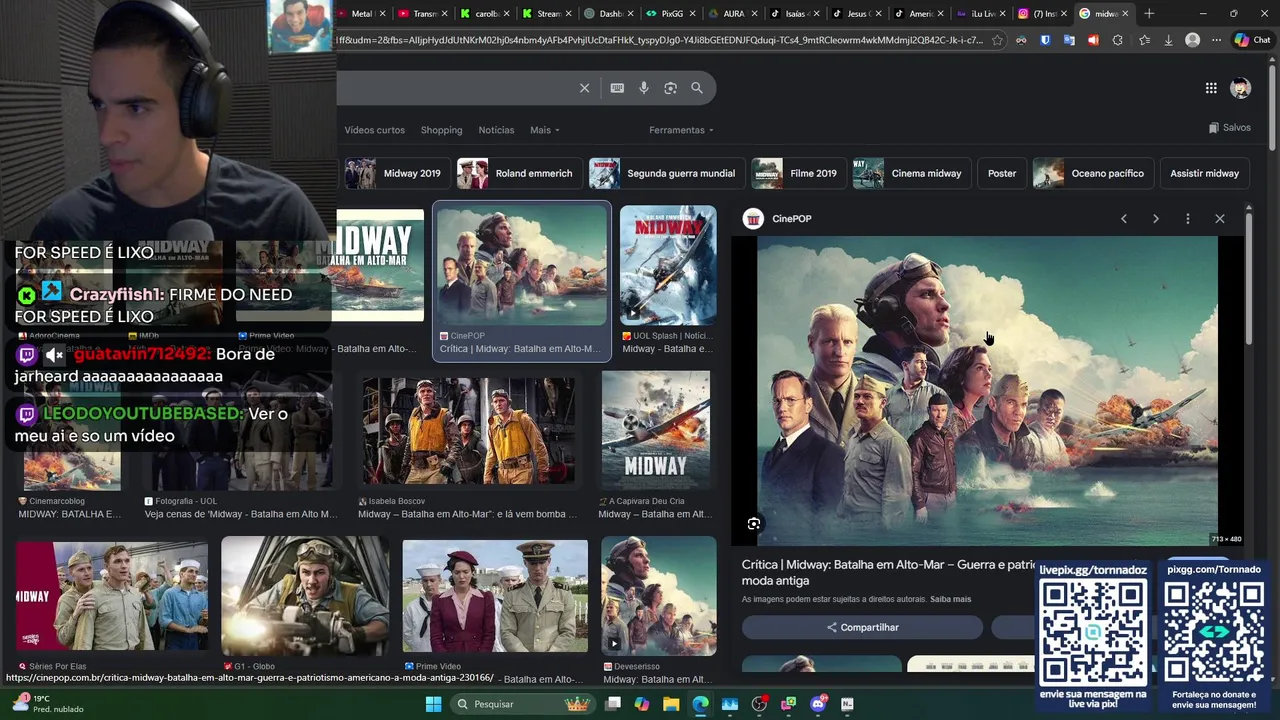The width and height of the screenshot is (1280, 720).
Task: Clear the Google search box with X
Action: coord(585,88)
